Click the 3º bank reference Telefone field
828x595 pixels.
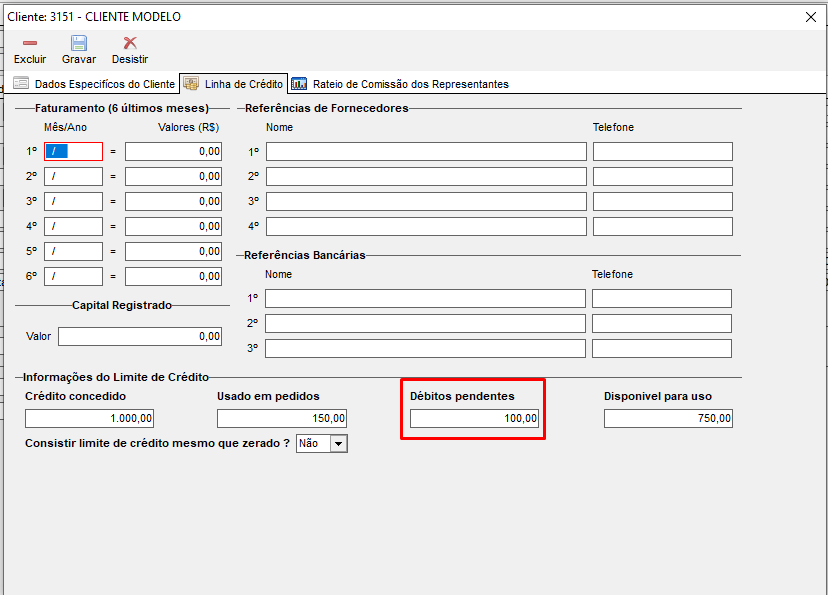[661, 349]
